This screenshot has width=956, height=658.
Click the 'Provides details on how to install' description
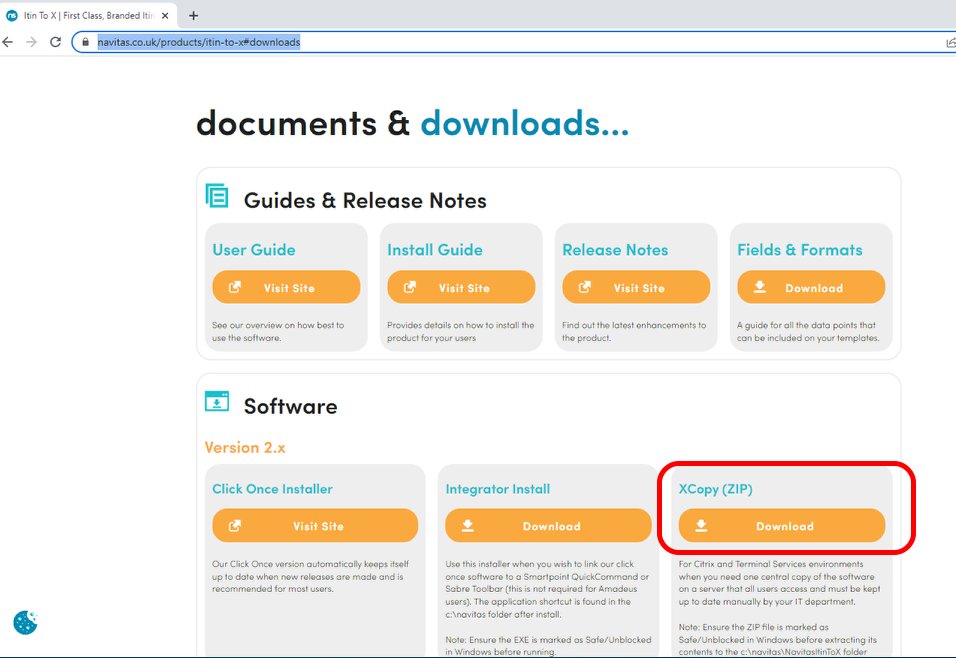(460, 332)
